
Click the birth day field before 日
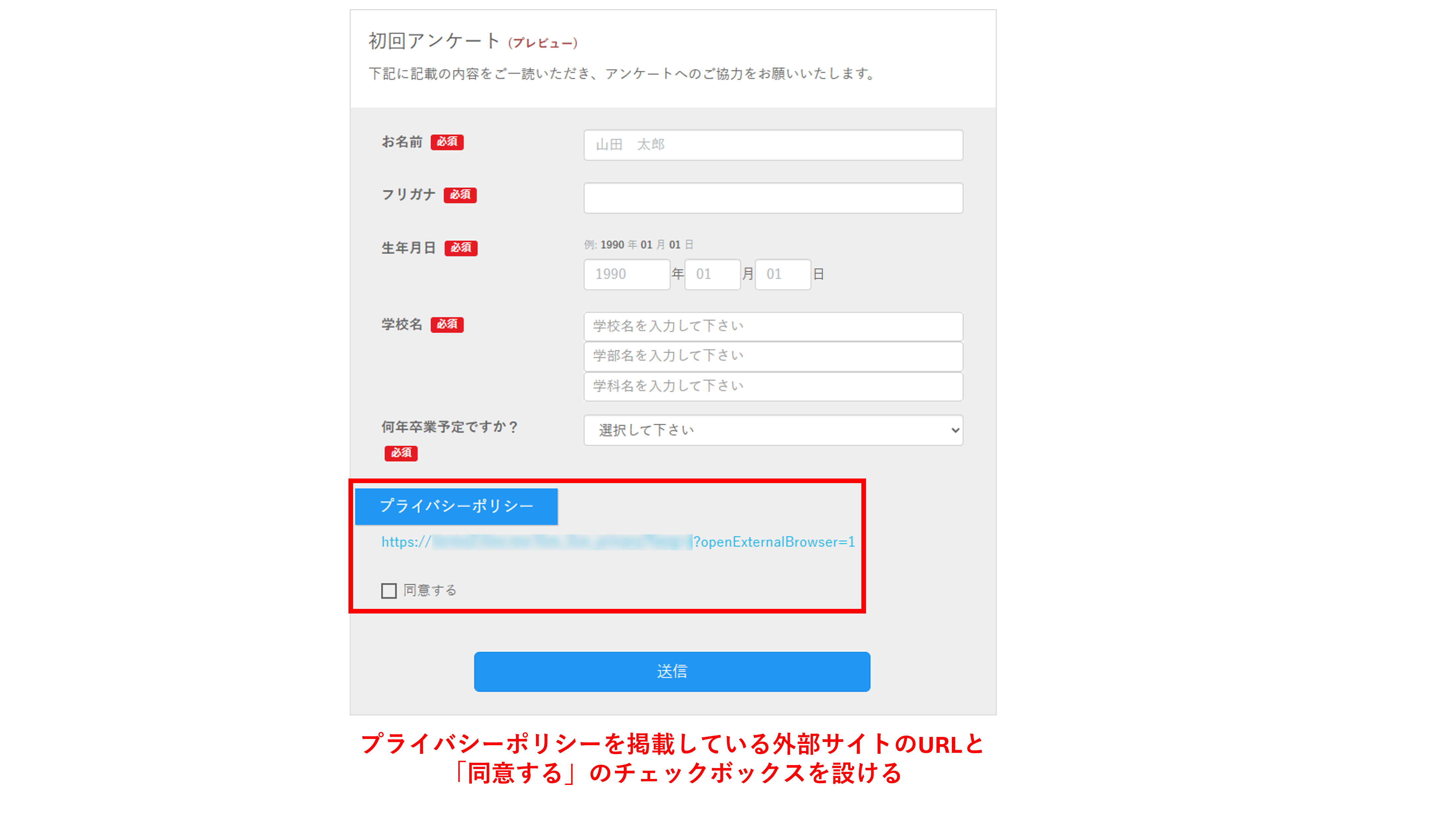point(783,274)
